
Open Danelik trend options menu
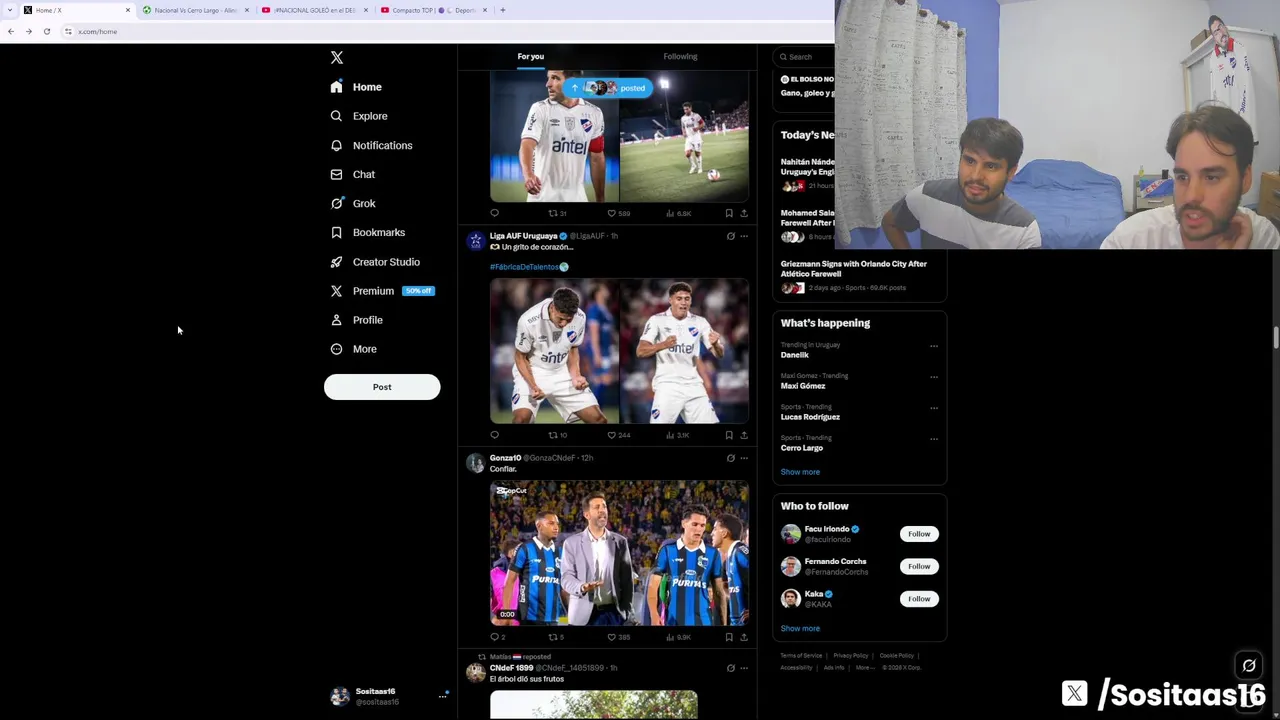934,346
